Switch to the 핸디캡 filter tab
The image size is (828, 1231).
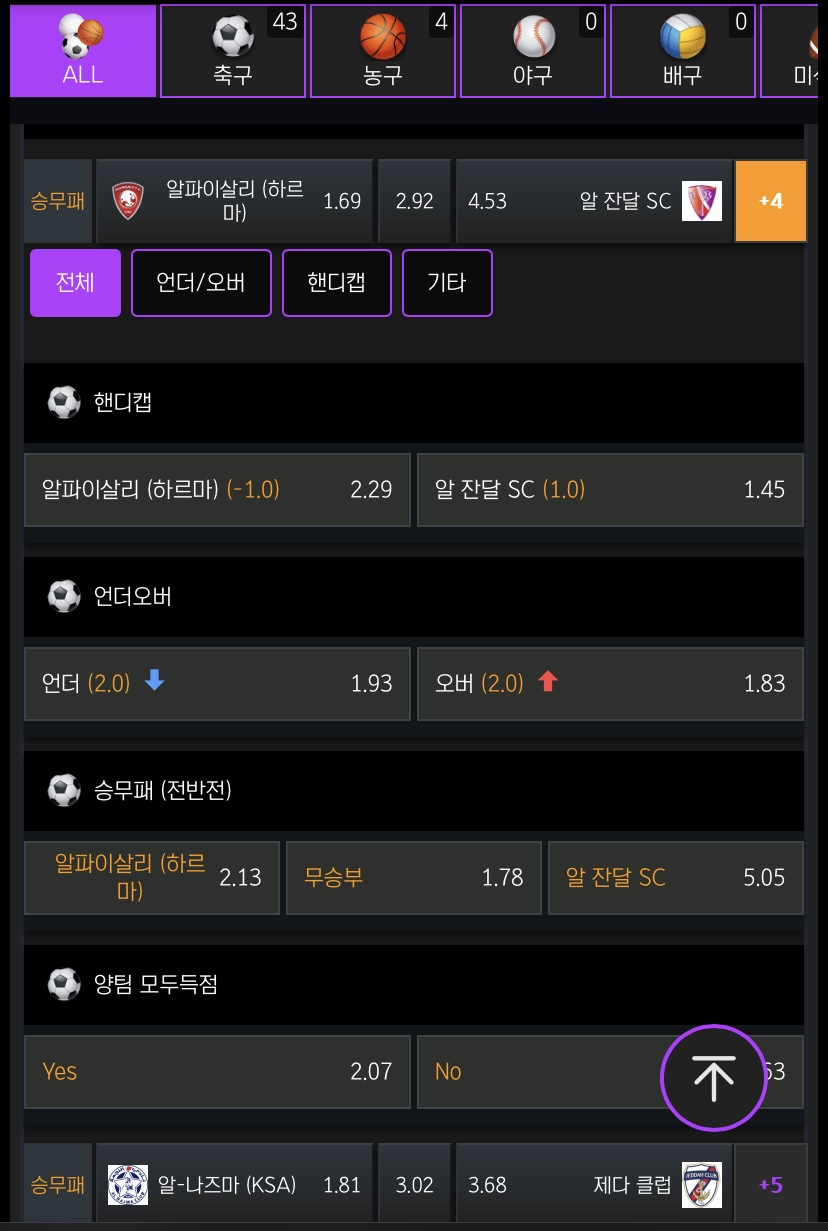tap(336, 283)
